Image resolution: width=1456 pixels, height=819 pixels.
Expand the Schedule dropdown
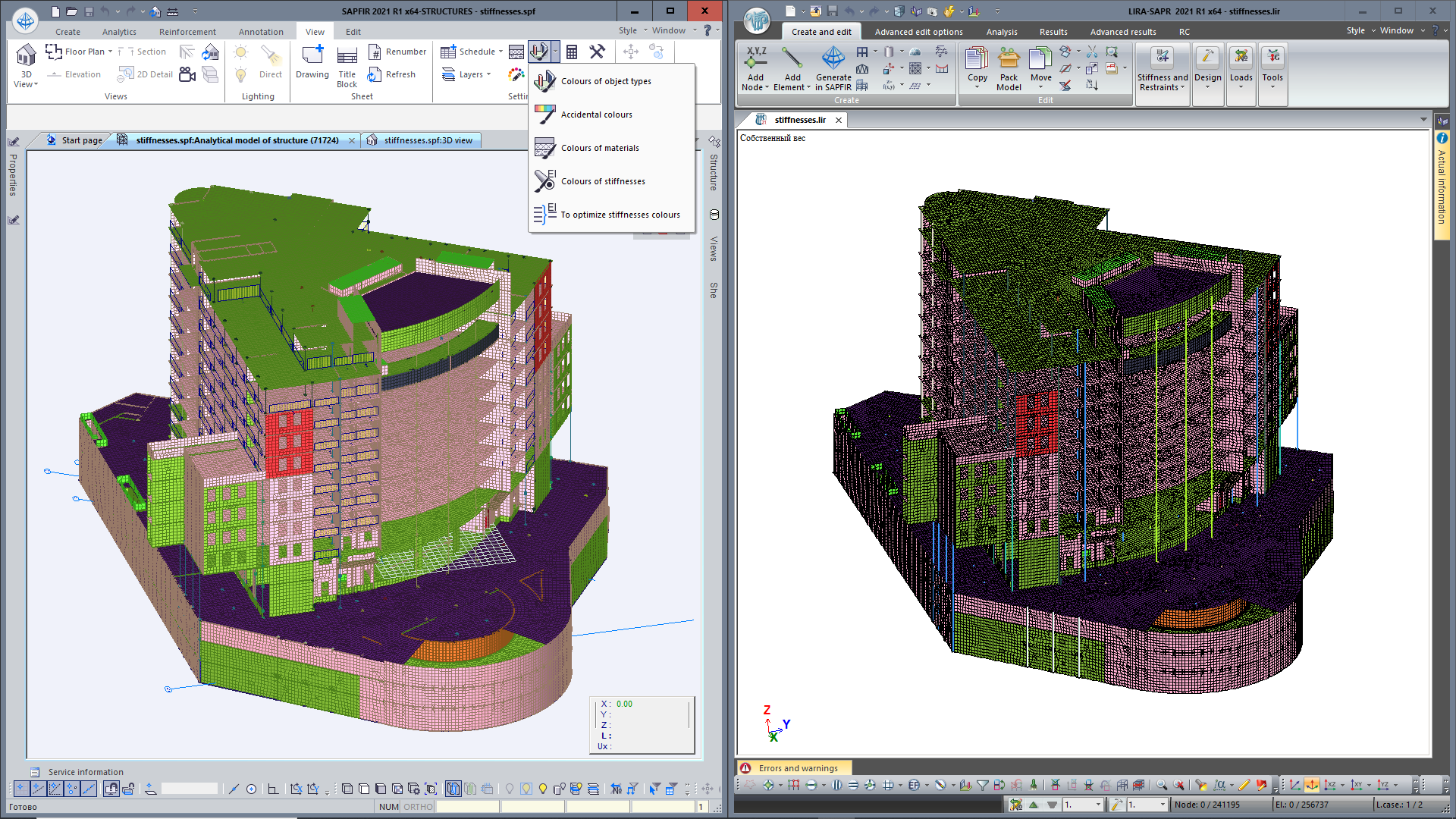[x=500, y=52]
